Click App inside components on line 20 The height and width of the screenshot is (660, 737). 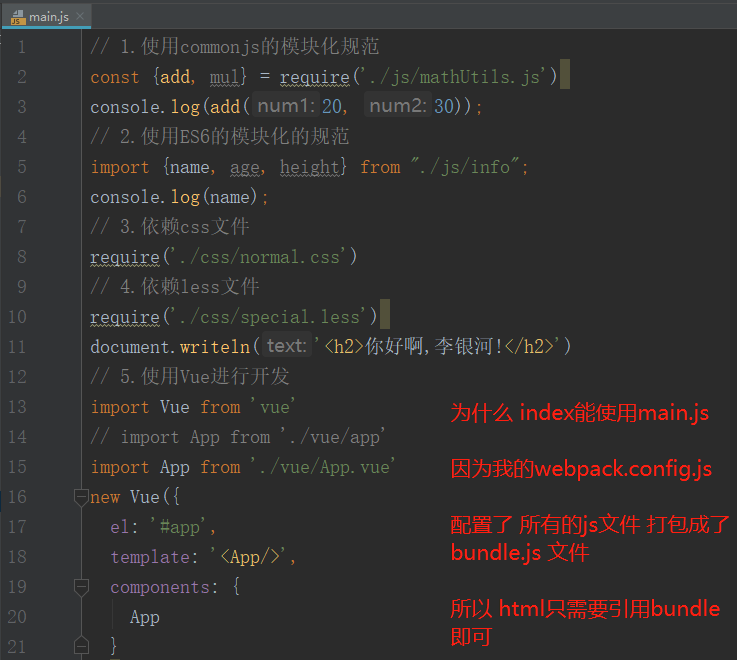pyautogui.click(x=145, y=617)
